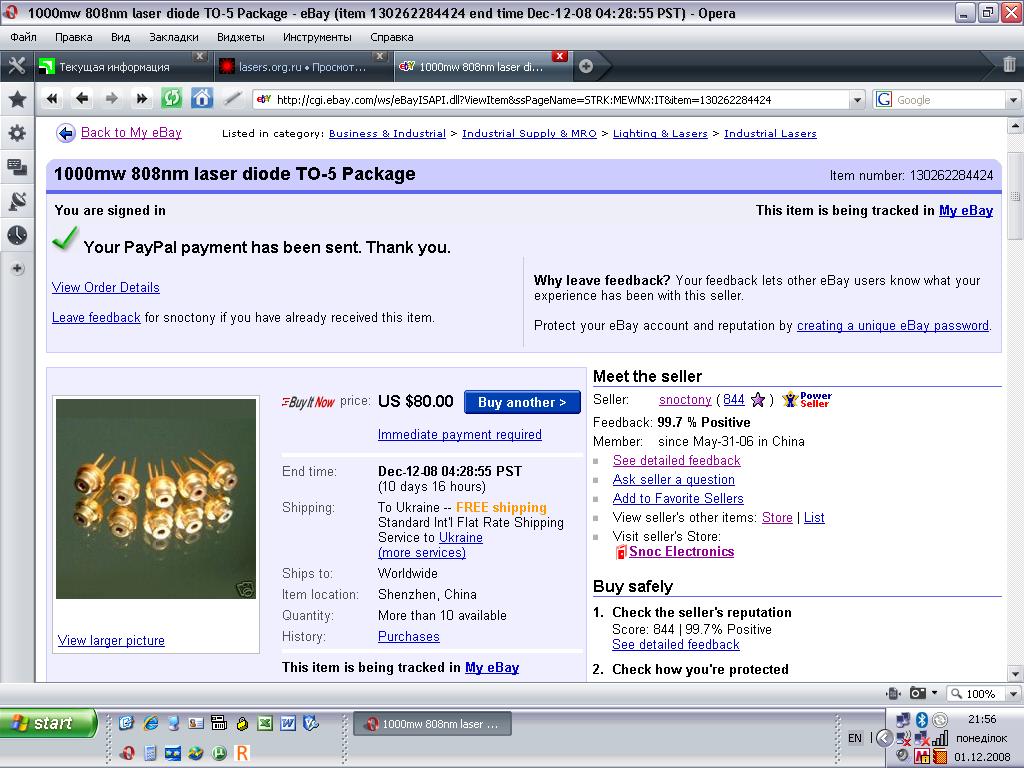1024x768 pixels.
Task: Close the eBay laser diode tab
Action: click(560, 57)
